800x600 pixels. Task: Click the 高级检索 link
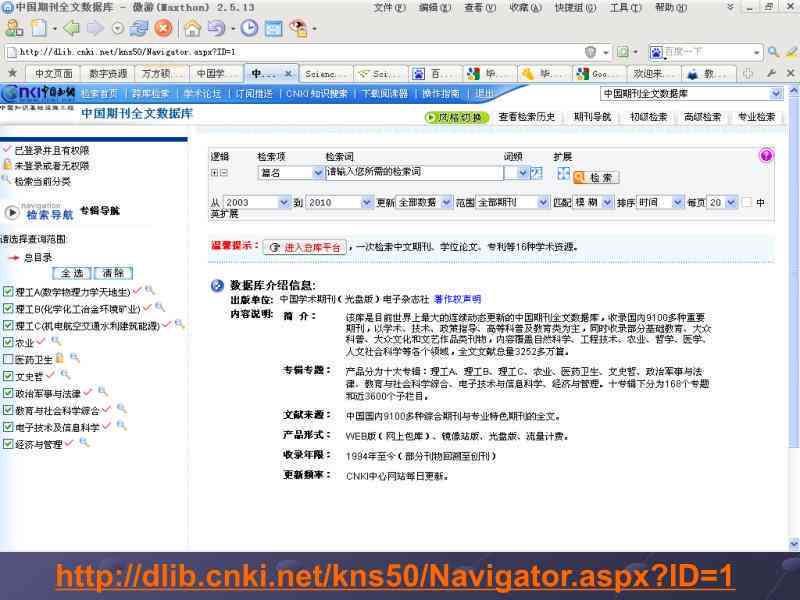tap(703, 117)
